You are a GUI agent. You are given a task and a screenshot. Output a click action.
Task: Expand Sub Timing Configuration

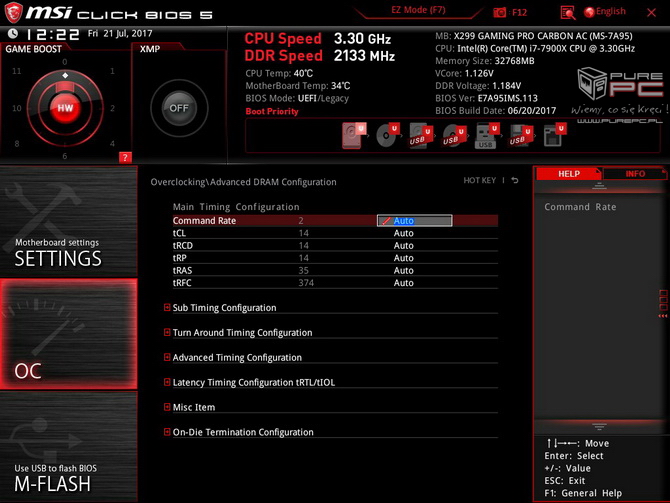pyautogui.click(x=224, y=308)
